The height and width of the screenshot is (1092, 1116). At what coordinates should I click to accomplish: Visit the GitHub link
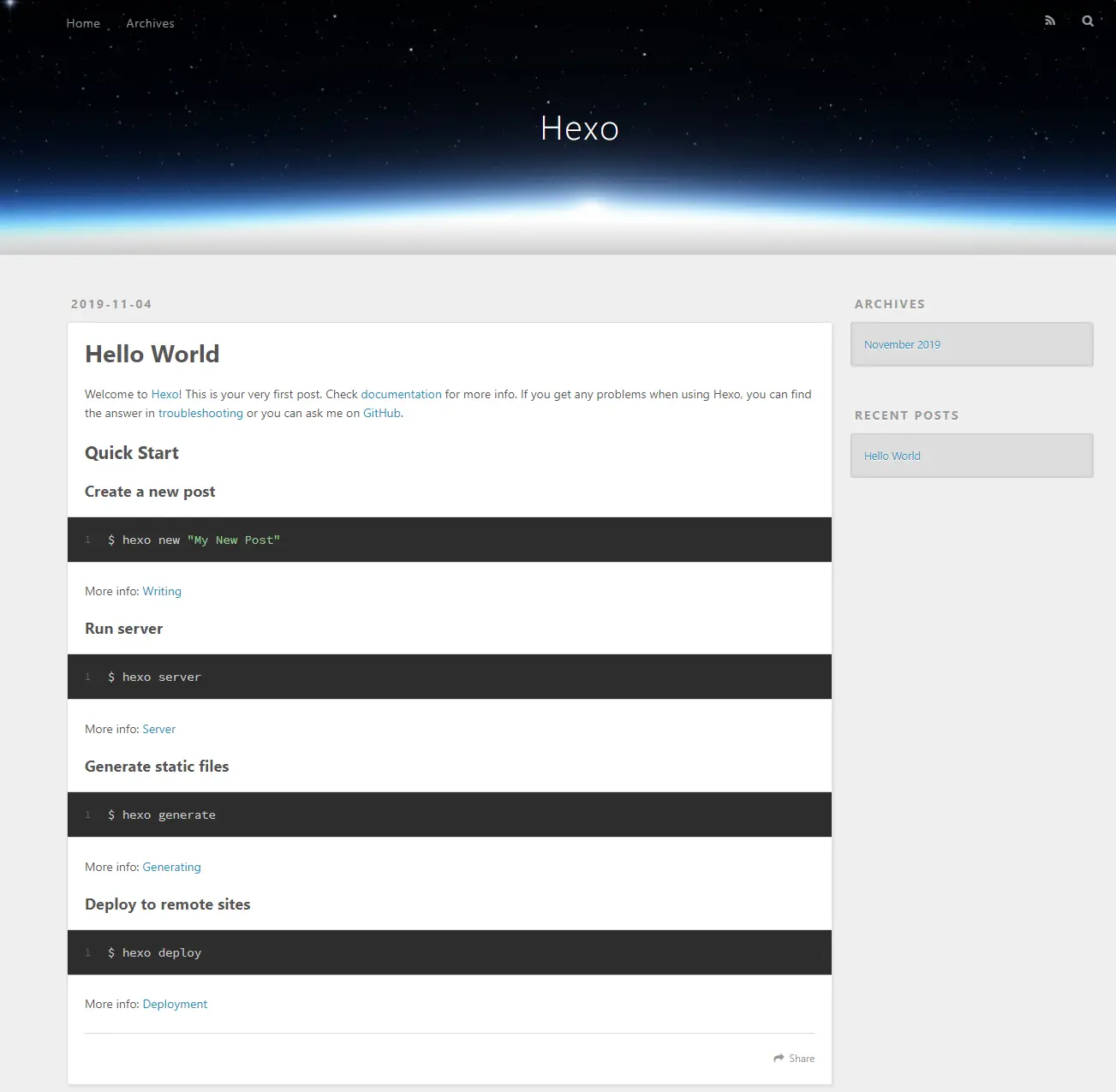pyautogui.click(x=381, y=413)
